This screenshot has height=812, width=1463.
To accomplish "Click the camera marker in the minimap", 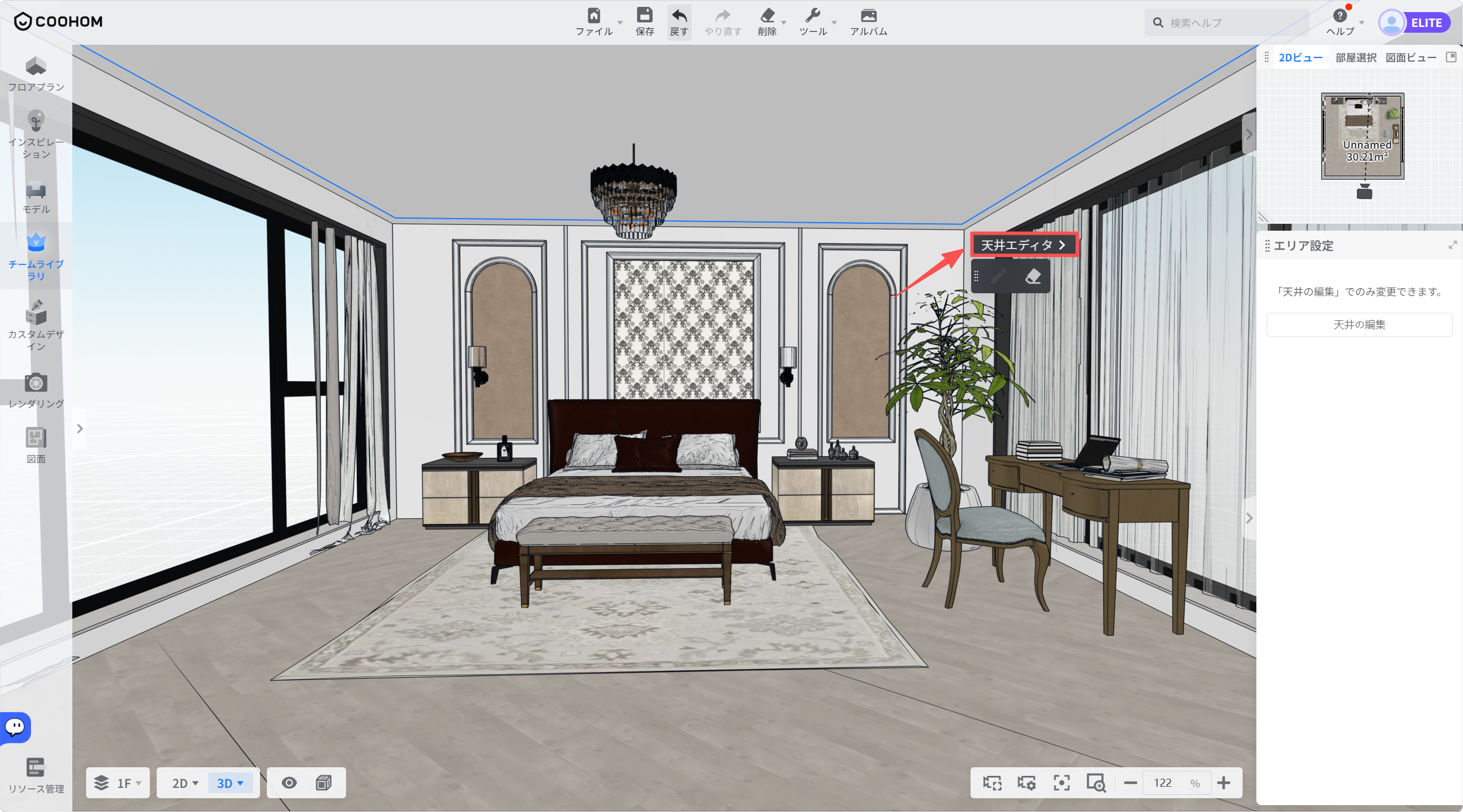I will point(1364,192).
